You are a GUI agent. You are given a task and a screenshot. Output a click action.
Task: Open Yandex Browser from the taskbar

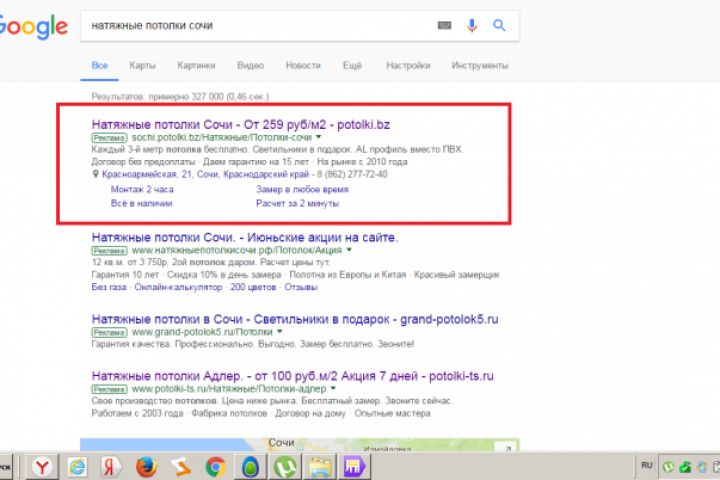(x=42, y=467)
